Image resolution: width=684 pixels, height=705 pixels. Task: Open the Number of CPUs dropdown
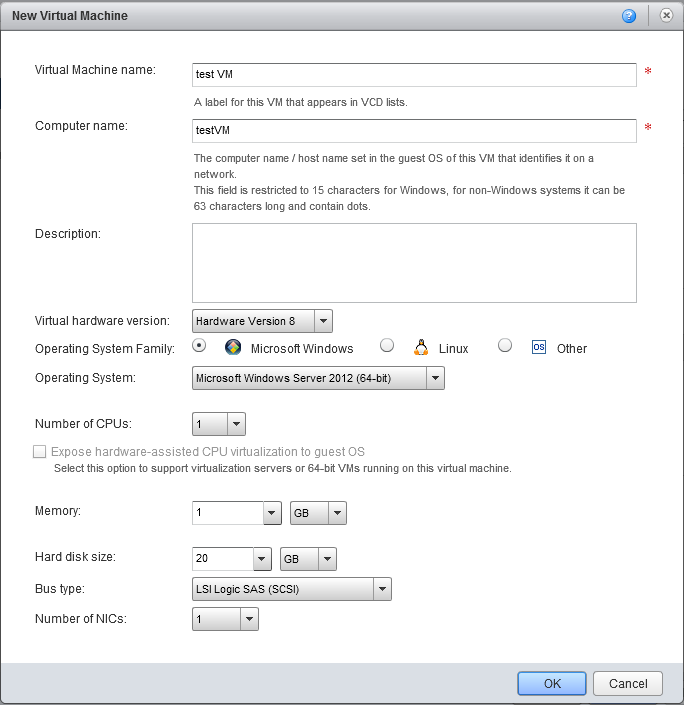tap(236, 424)
